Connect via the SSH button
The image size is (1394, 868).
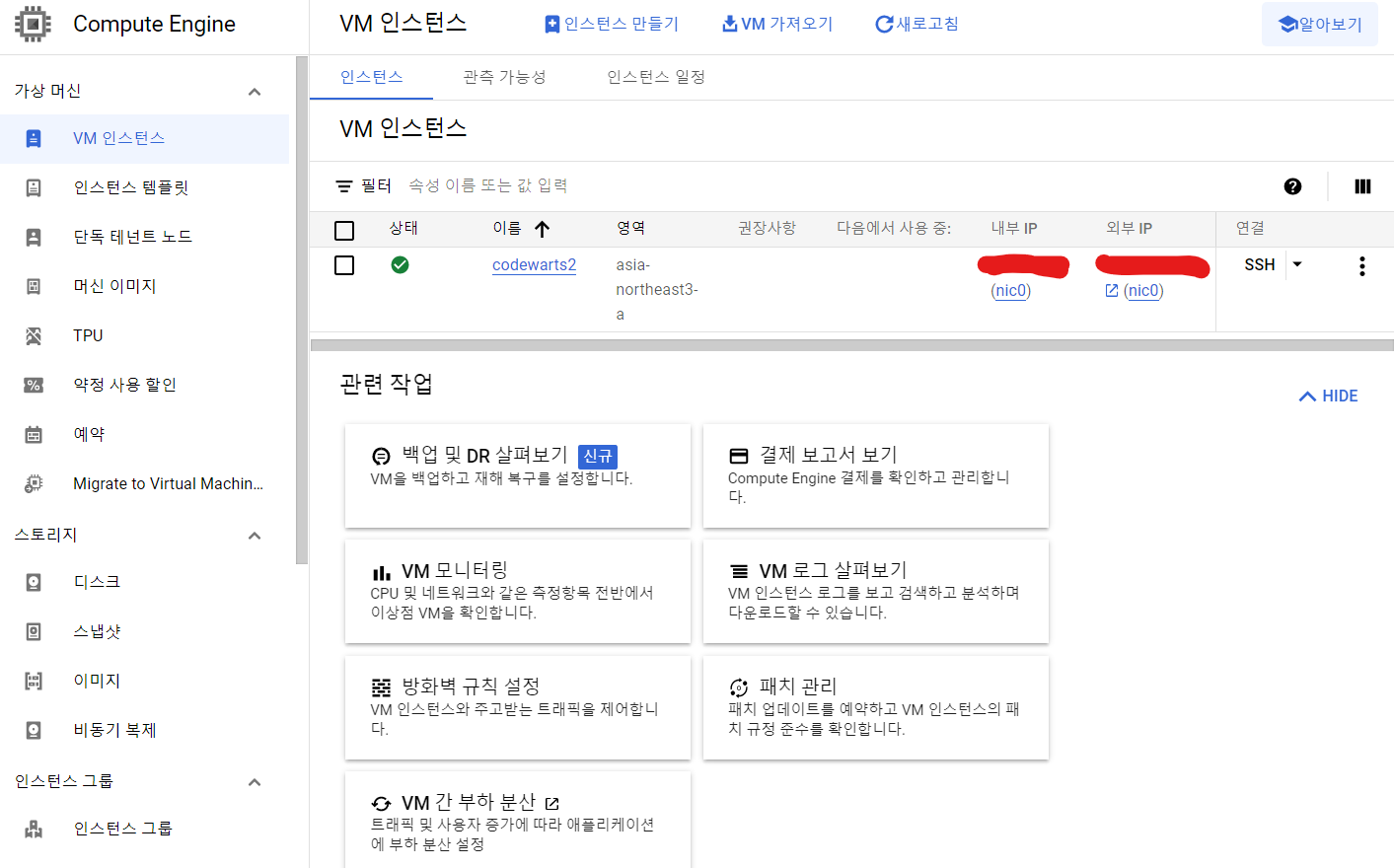[x=1260, y=264]
